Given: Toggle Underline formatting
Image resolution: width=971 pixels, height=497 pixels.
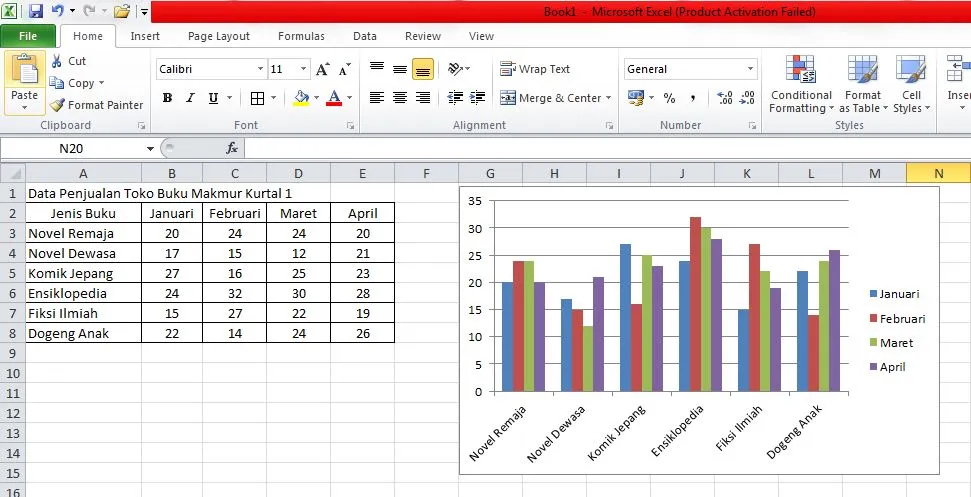Looking at the screenshot, I should pos(213,98).
